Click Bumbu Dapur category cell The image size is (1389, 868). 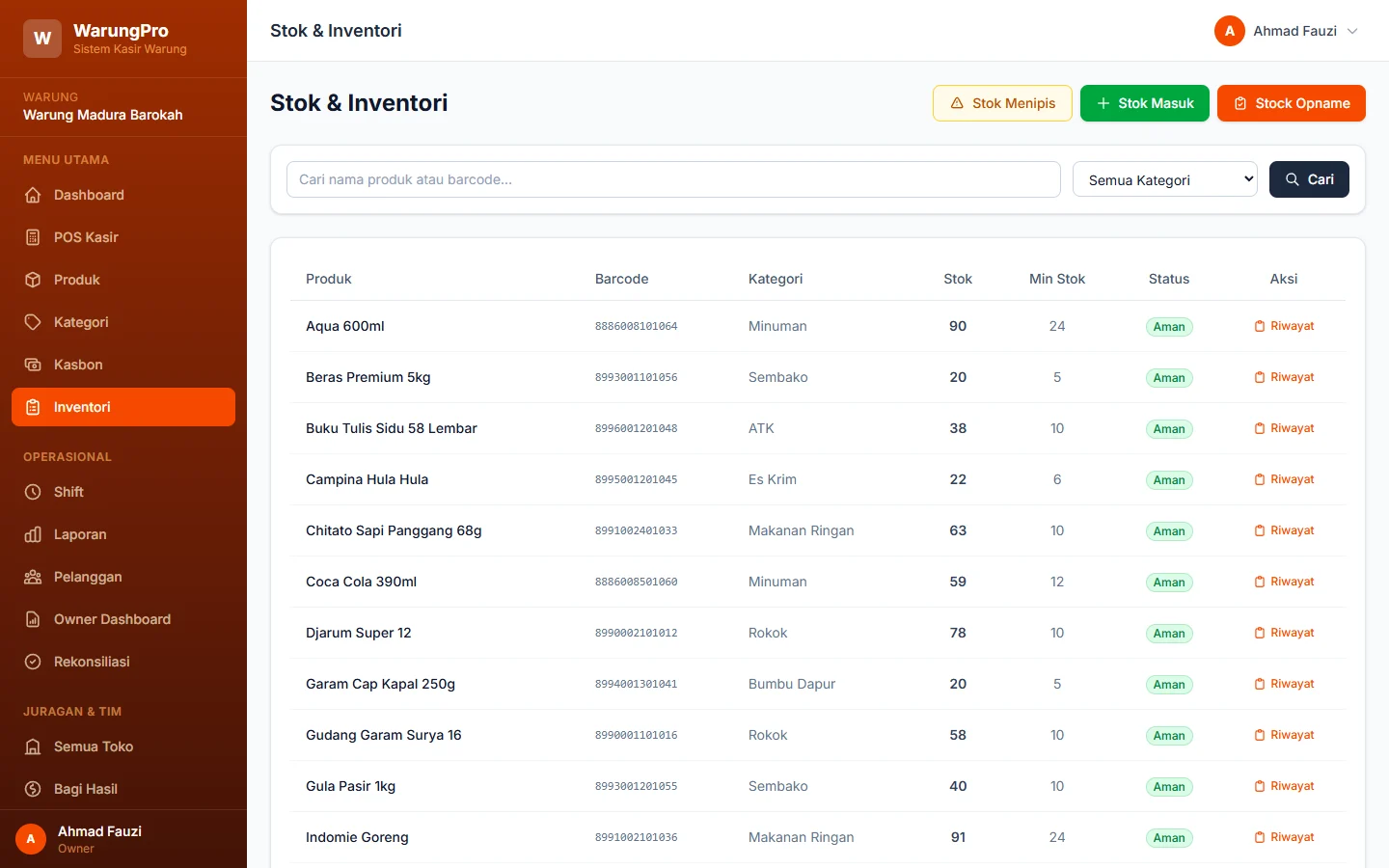(x=792, y=684)
